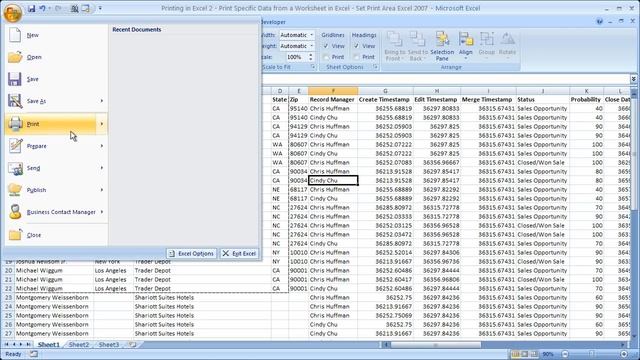Select column H header
Image resolution: width=640 pixels, height=360 pixels.
(437, 91)
